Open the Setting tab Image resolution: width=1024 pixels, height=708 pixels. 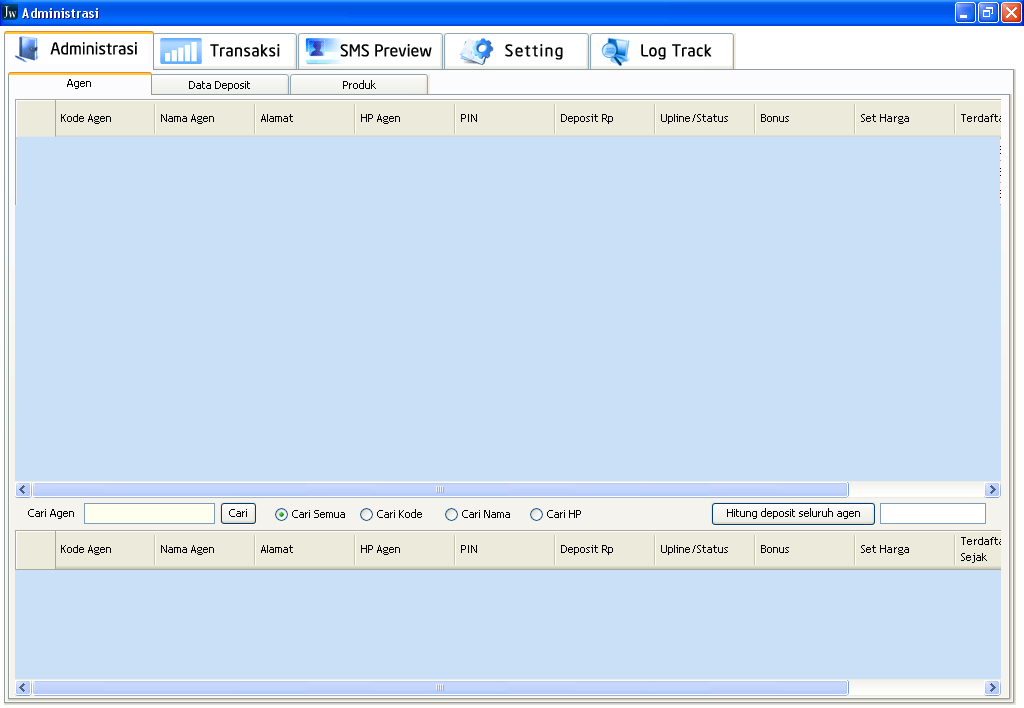pyautogui.click(x=516, y=51)
